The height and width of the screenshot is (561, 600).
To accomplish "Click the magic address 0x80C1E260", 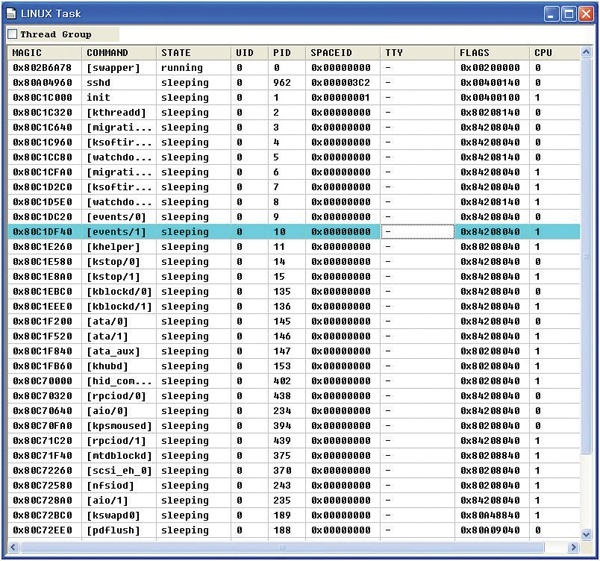I will pyautogui.click(x=42, y=247).
